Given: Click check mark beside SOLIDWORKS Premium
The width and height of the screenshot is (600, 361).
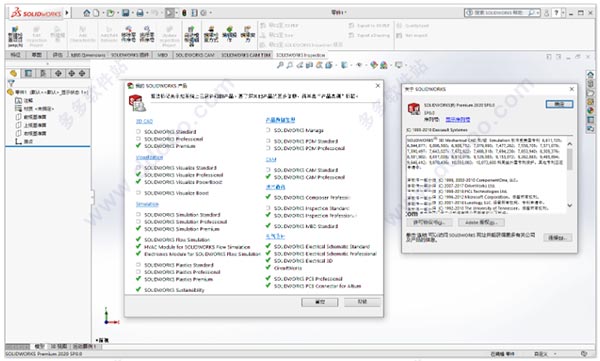Looking at the screenshot, I should pos(139,145).
